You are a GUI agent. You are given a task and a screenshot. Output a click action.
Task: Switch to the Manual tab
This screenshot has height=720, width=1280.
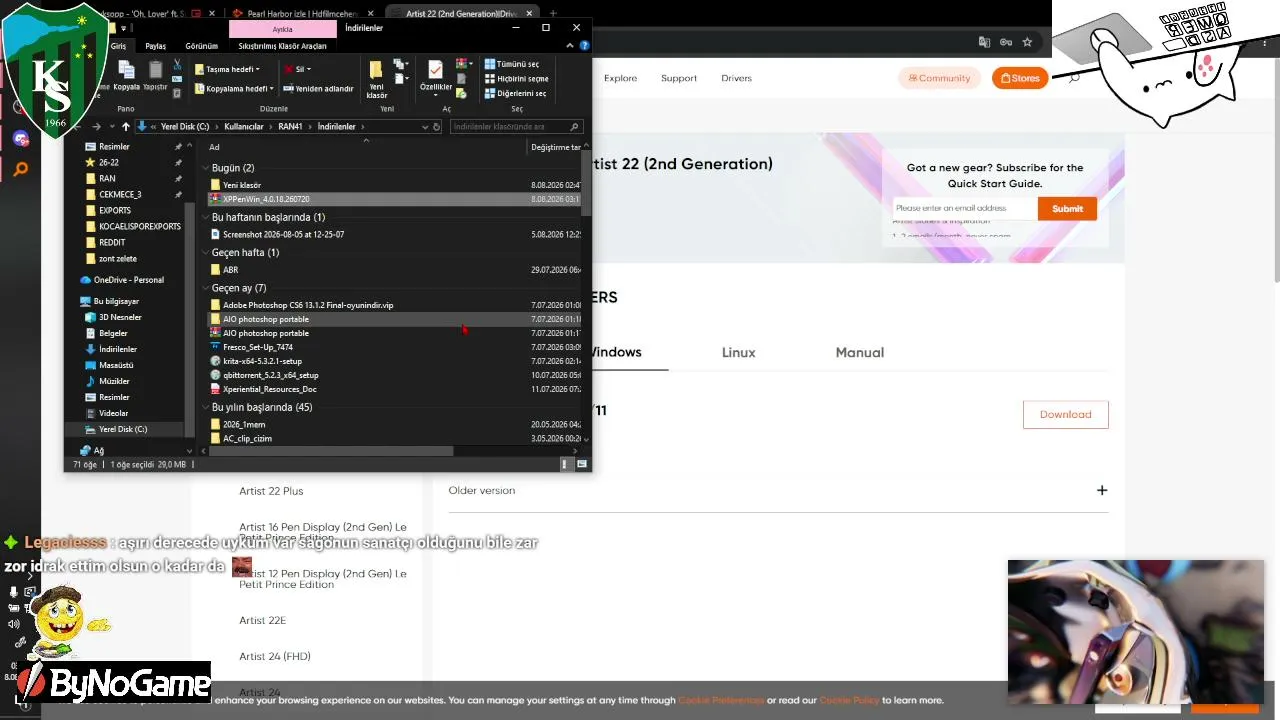(860, 352)
